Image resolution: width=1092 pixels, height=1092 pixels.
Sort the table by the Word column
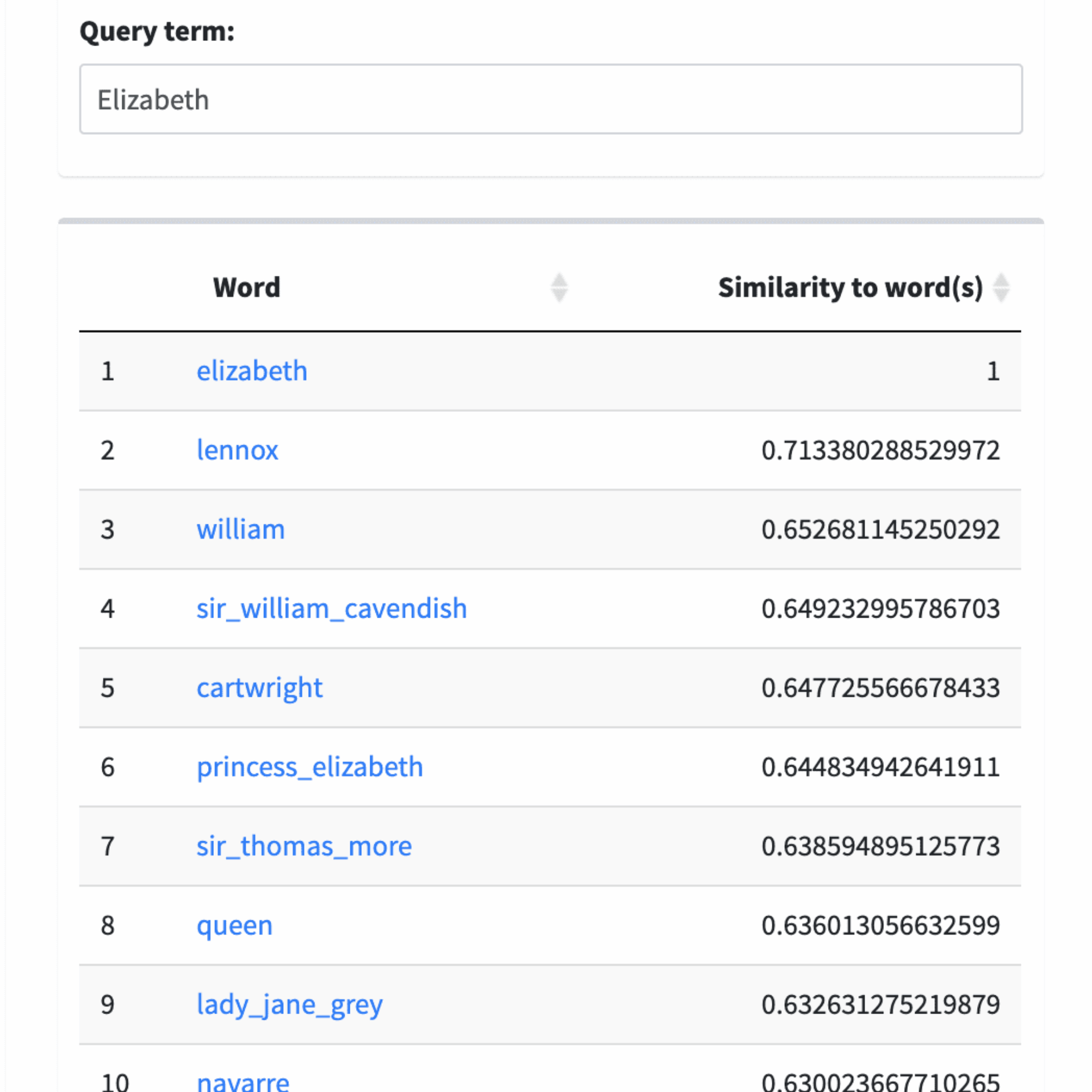(x=246, y=287)
